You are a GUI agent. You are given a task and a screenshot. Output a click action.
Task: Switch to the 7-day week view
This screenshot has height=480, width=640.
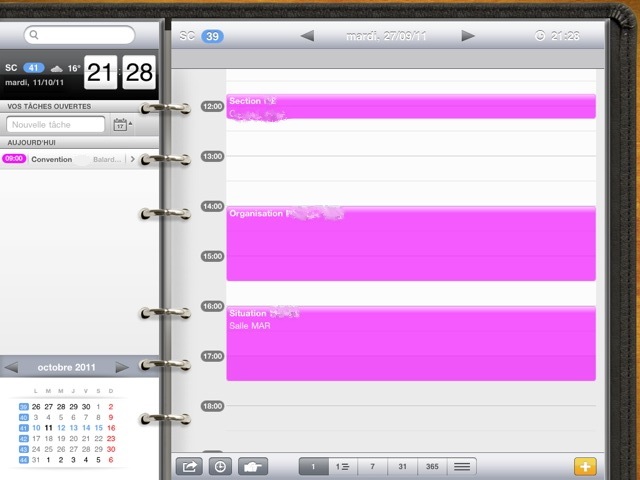point(372,466)
